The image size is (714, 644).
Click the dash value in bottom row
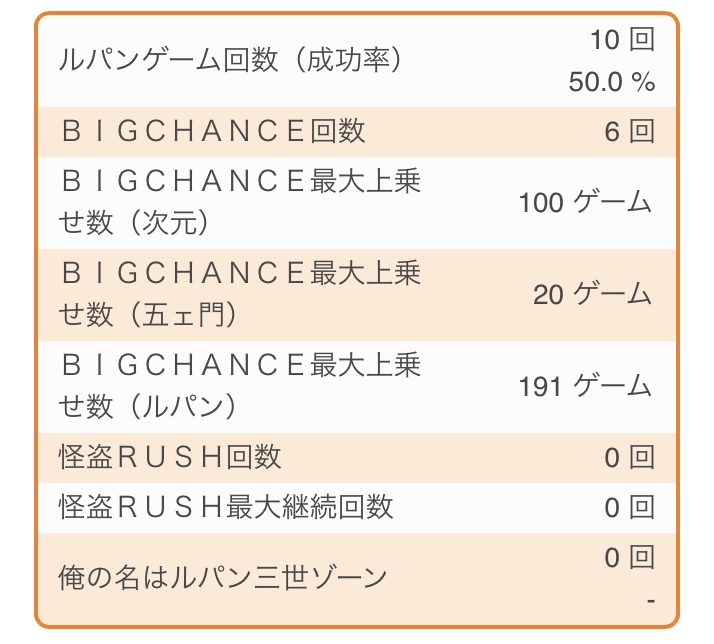651,601
